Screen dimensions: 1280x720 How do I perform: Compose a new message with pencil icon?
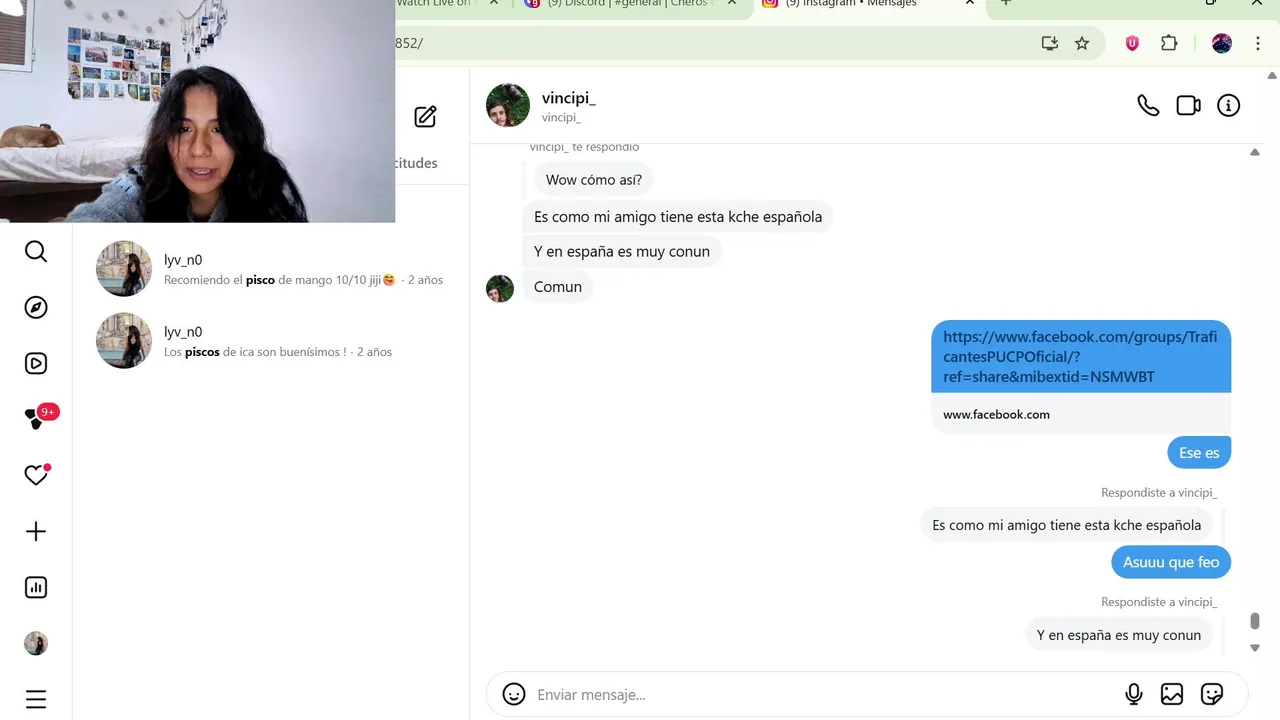click(x=425, y=117)
